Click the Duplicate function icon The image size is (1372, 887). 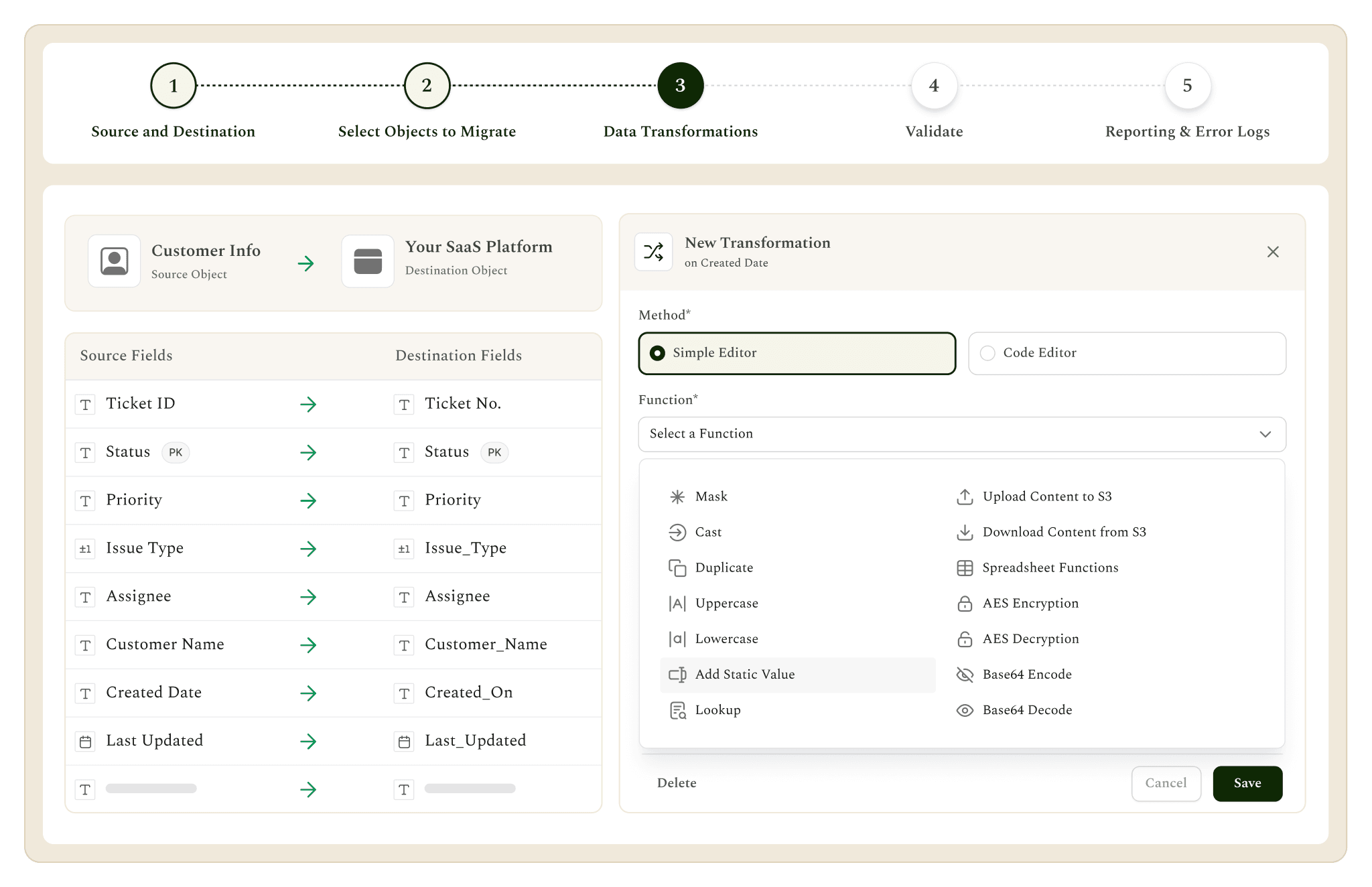(x=677, y=567)
